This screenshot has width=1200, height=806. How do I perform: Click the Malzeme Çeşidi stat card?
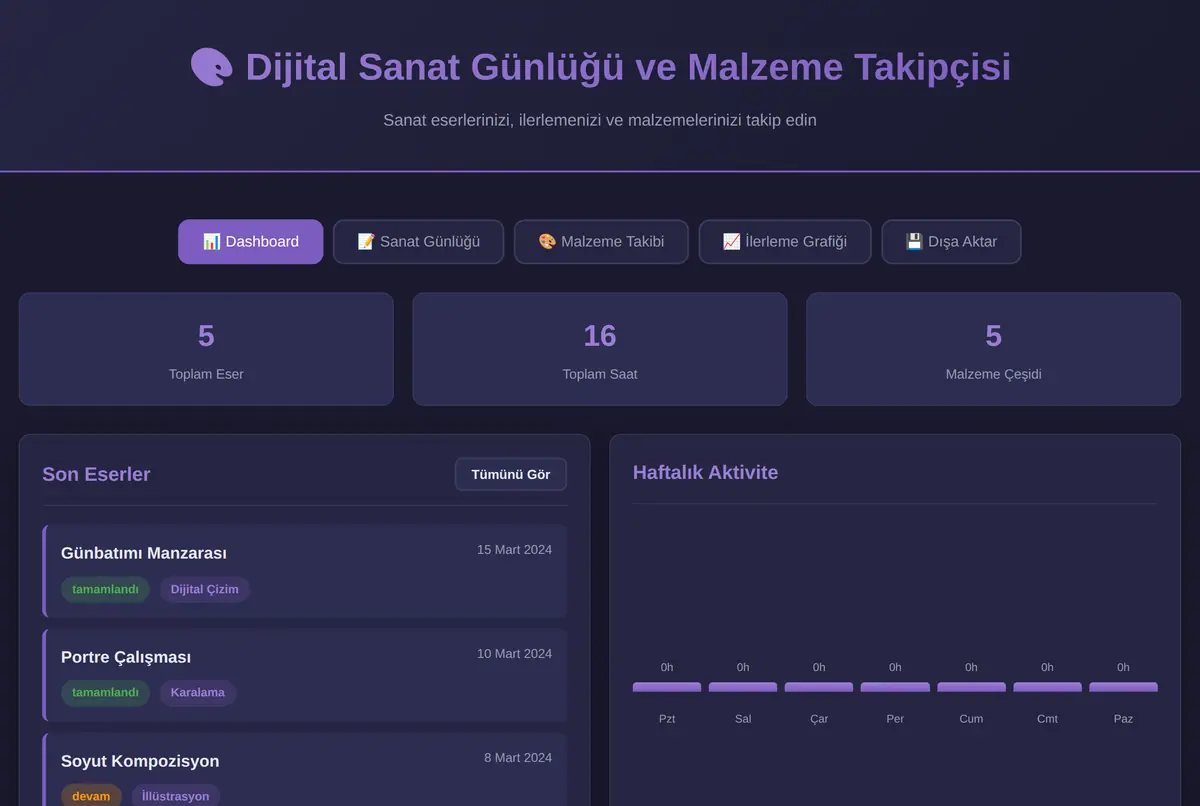coord(993,349)
